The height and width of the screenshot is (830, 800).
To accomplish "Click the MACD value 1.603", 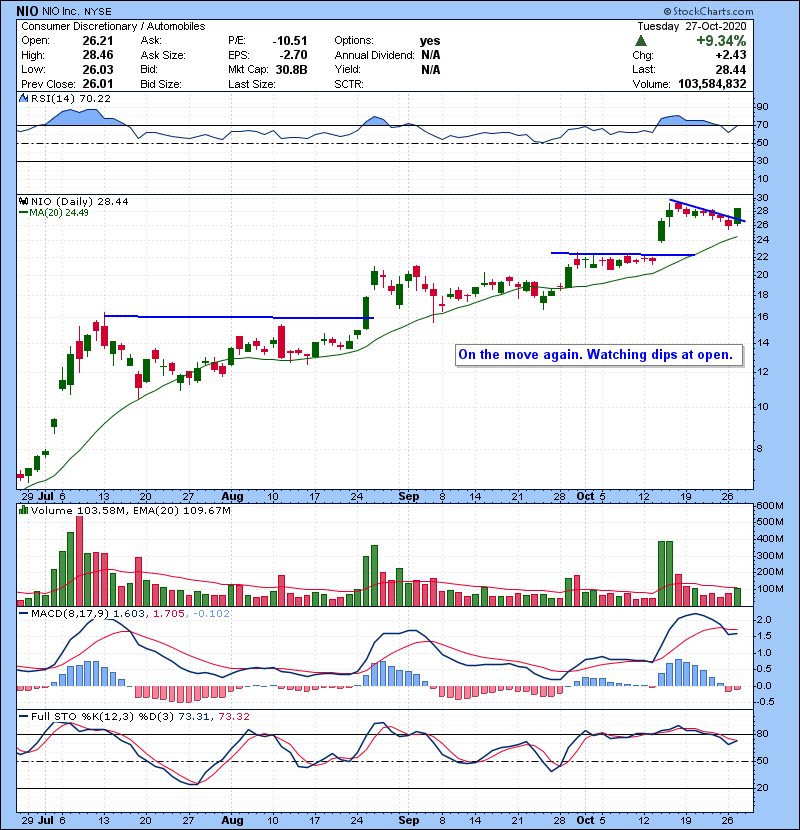I will pyautogui.click(x=129, y=614).
